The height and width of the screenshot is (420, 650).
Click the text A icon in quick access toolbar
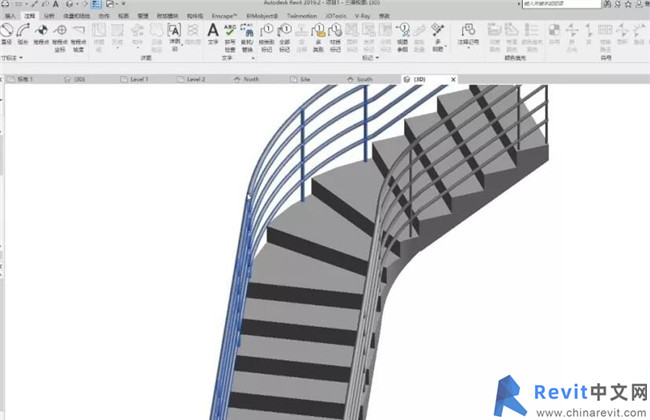[x=56, y=4]
